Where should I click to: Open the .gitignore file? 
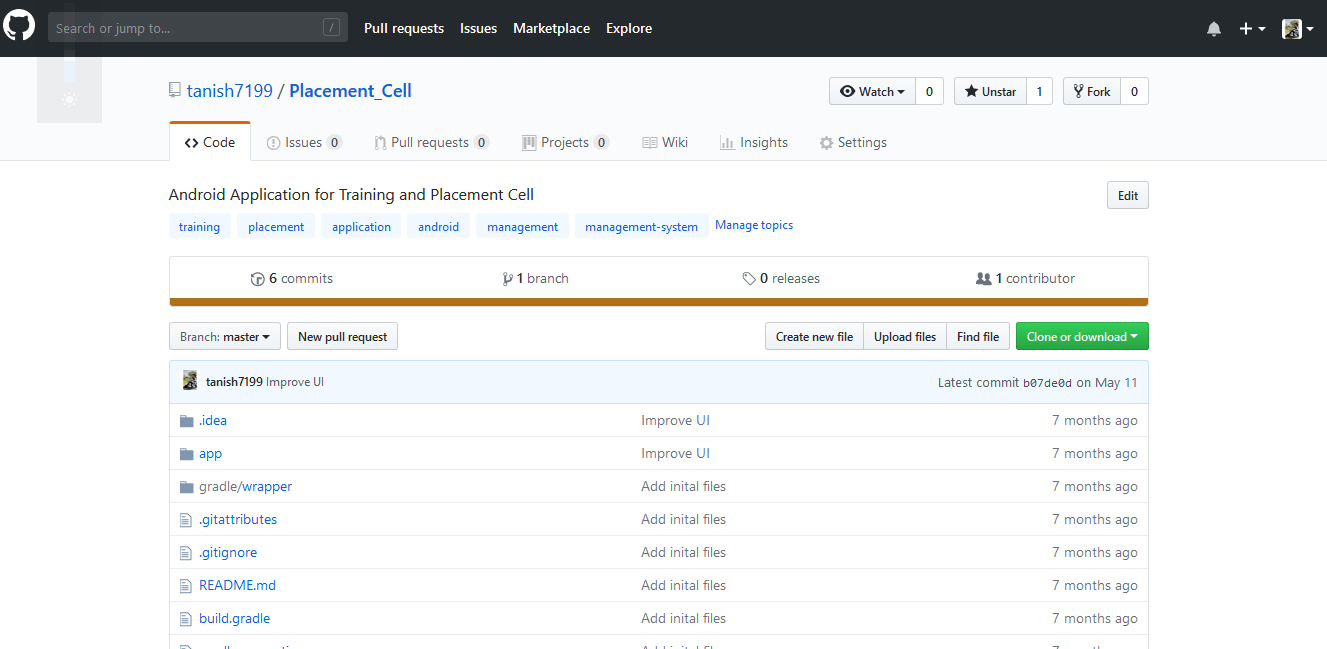coord(228,552)
